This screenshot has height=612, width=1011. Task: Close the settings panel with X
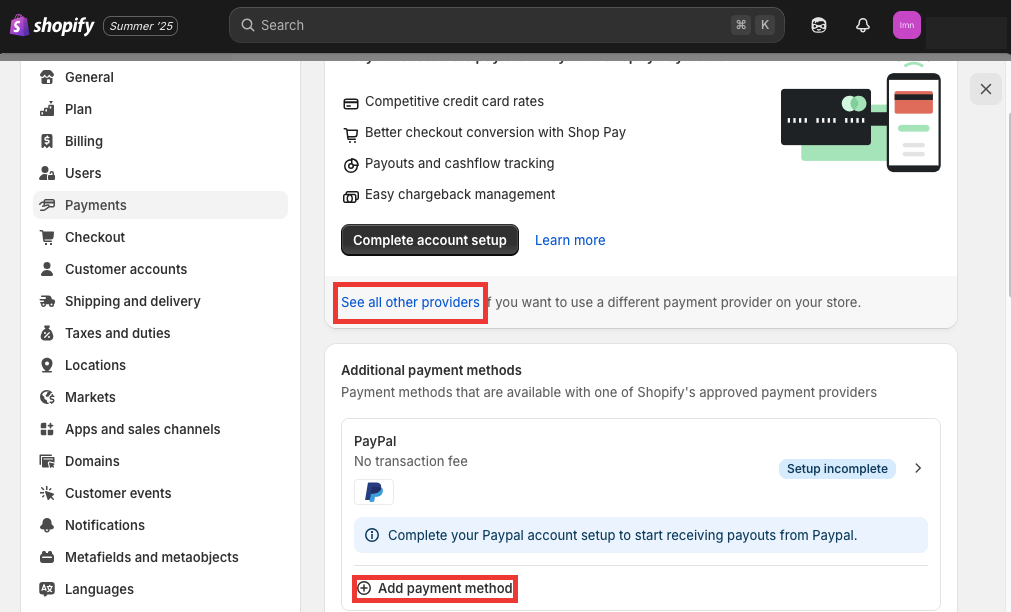click(986, 89)
